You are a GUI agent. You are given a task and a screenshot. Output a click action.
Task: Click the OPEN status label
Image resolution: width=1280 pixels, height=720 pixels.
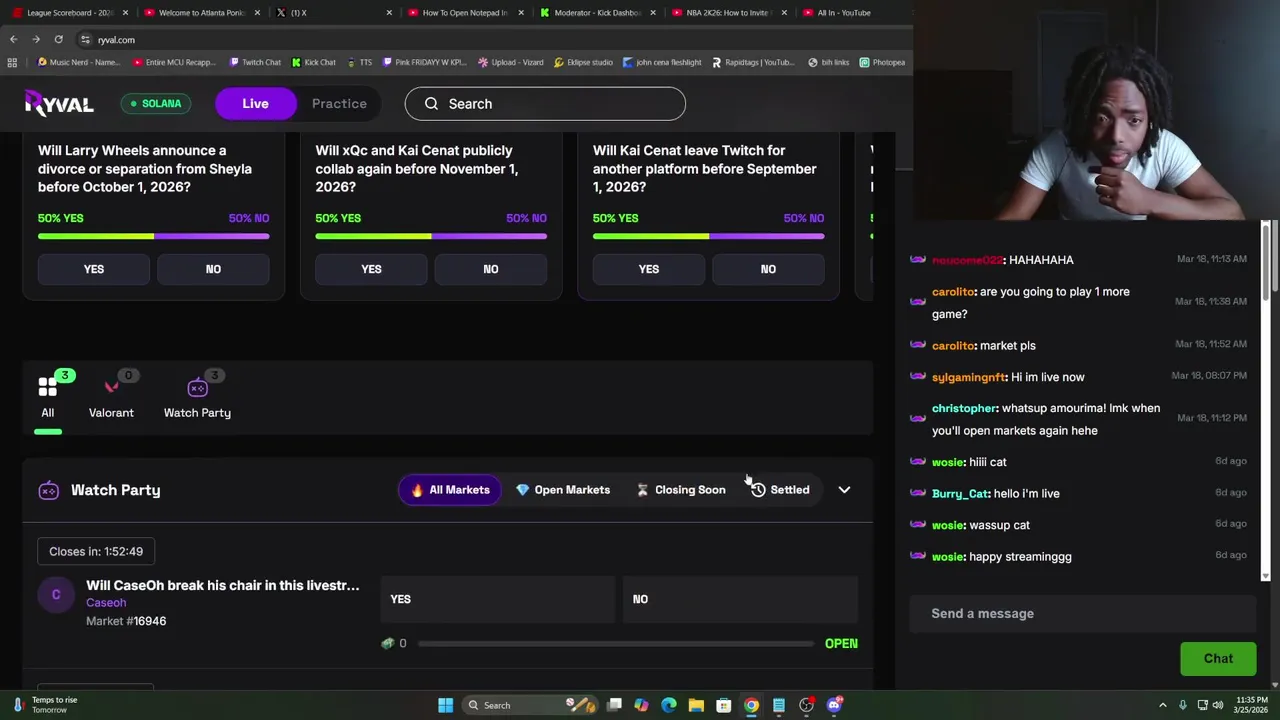[841, 644]
